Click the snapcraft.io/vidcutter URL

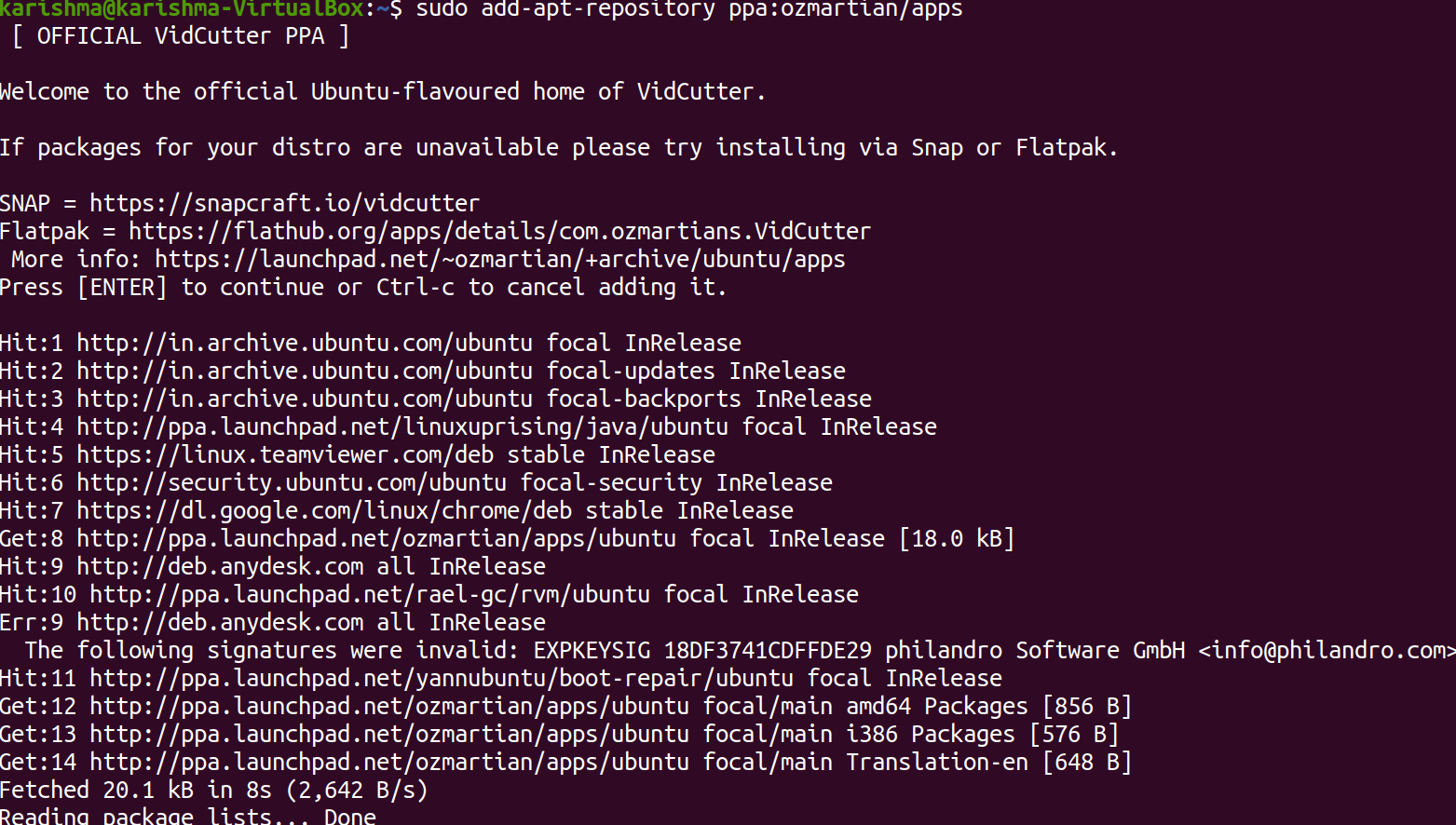click(284, 203)
